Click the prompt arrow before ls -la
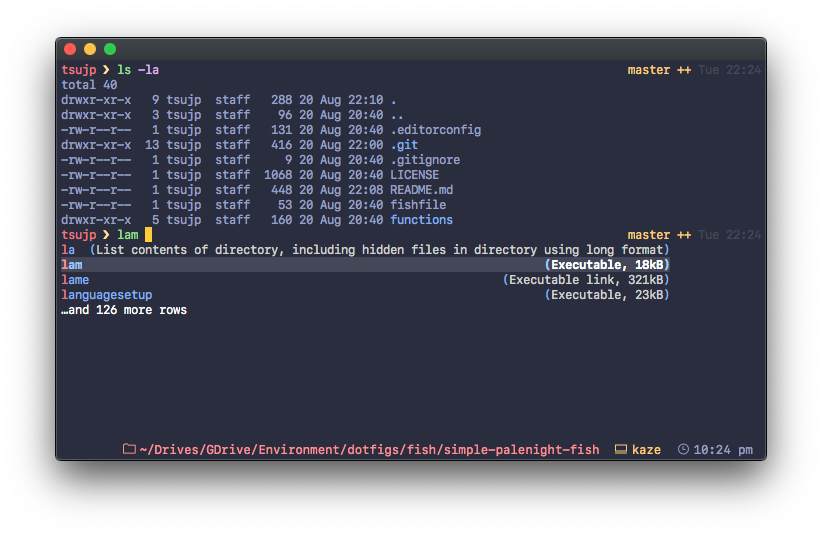 point(106,70)
